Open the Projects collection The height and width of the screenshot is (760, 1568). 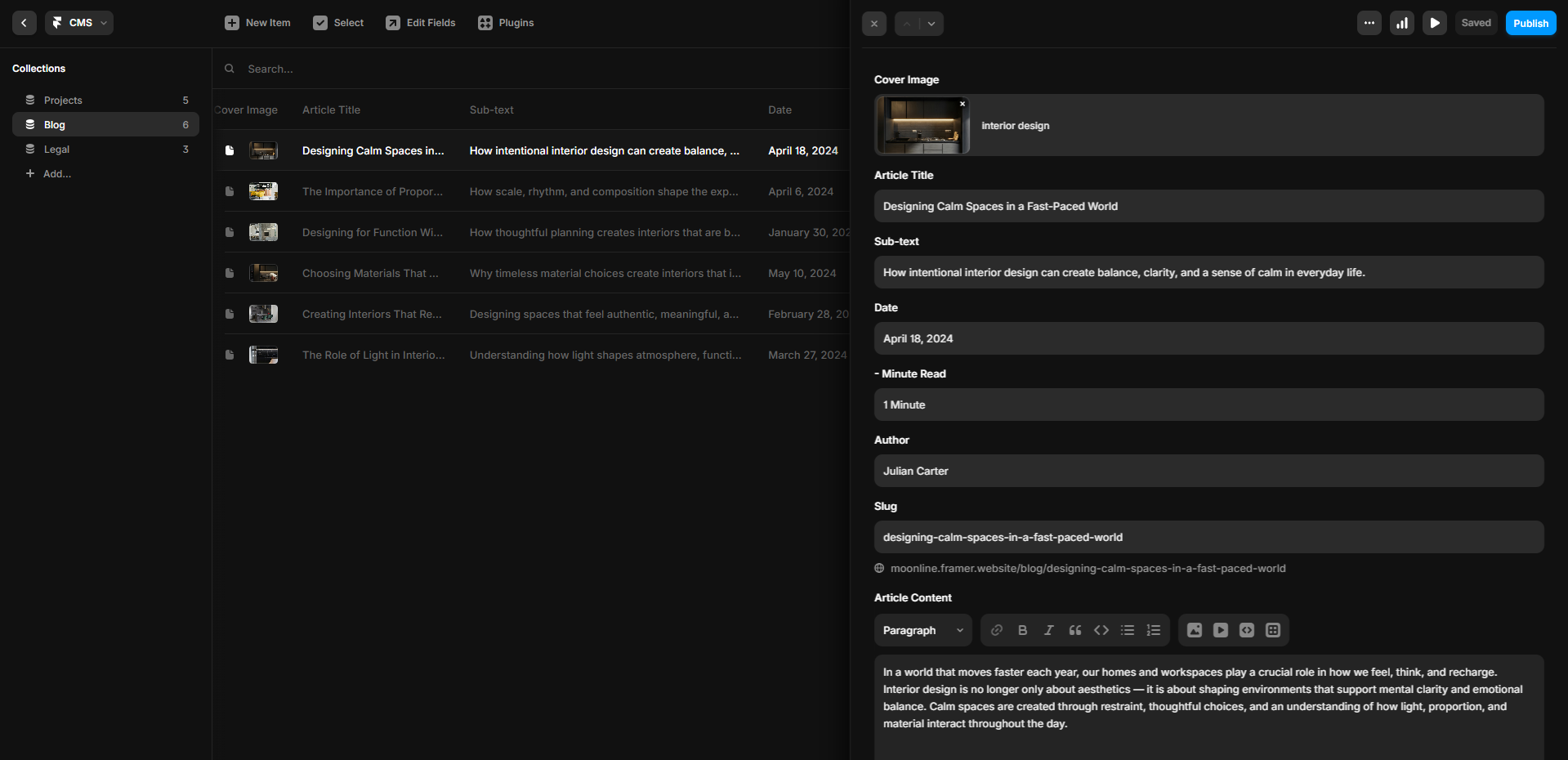(63, 101)
